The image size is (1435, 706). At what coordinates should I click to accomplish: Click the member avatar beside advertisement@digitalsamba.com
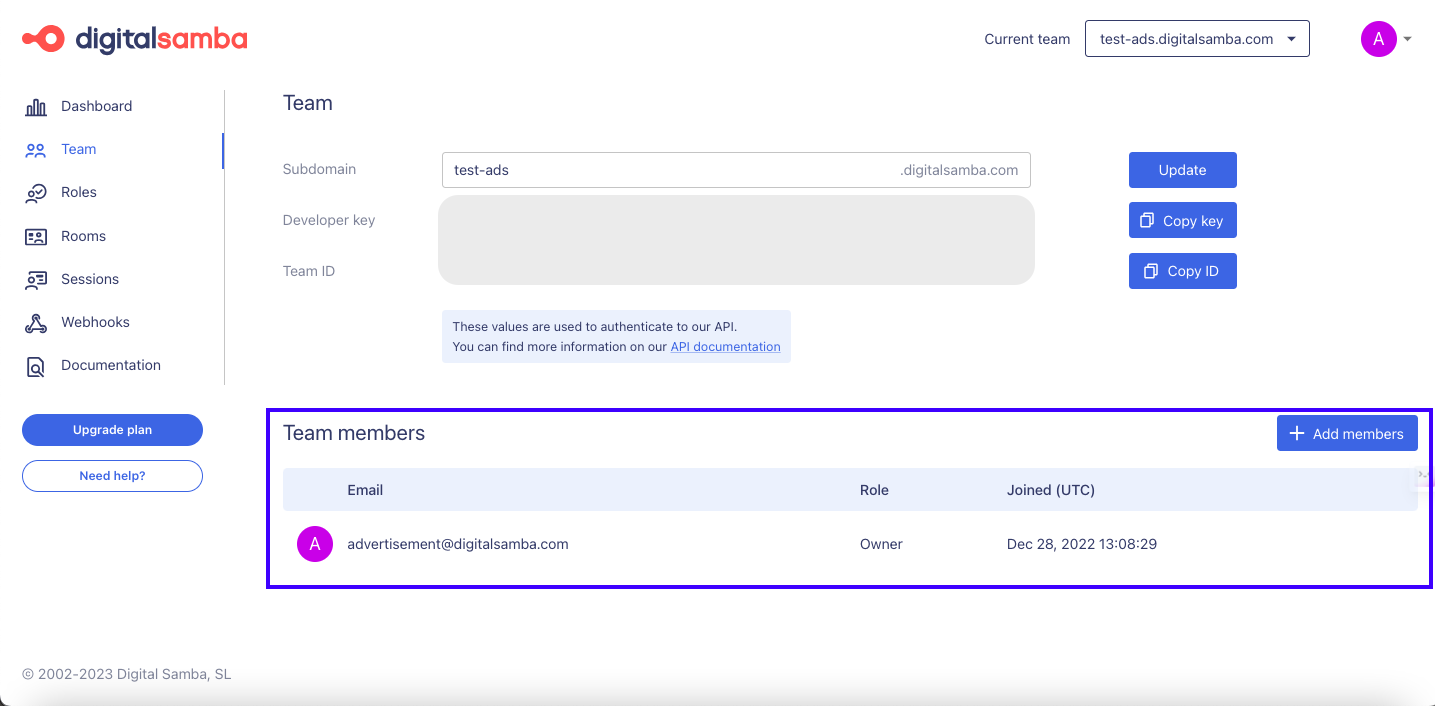(x=315, y=544)
